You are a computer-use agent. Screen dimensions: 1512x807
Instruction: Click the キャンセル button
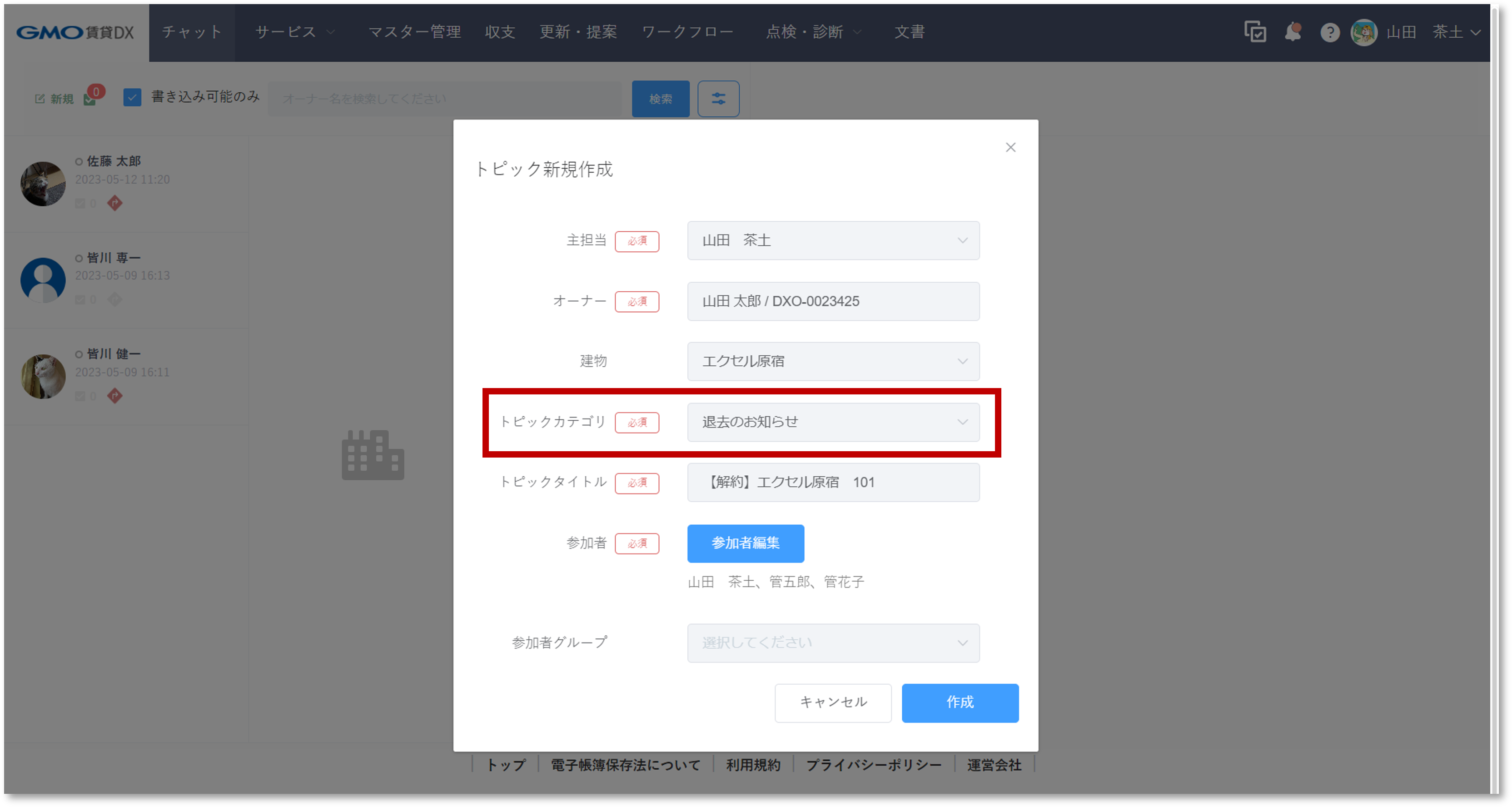point(832,702)
